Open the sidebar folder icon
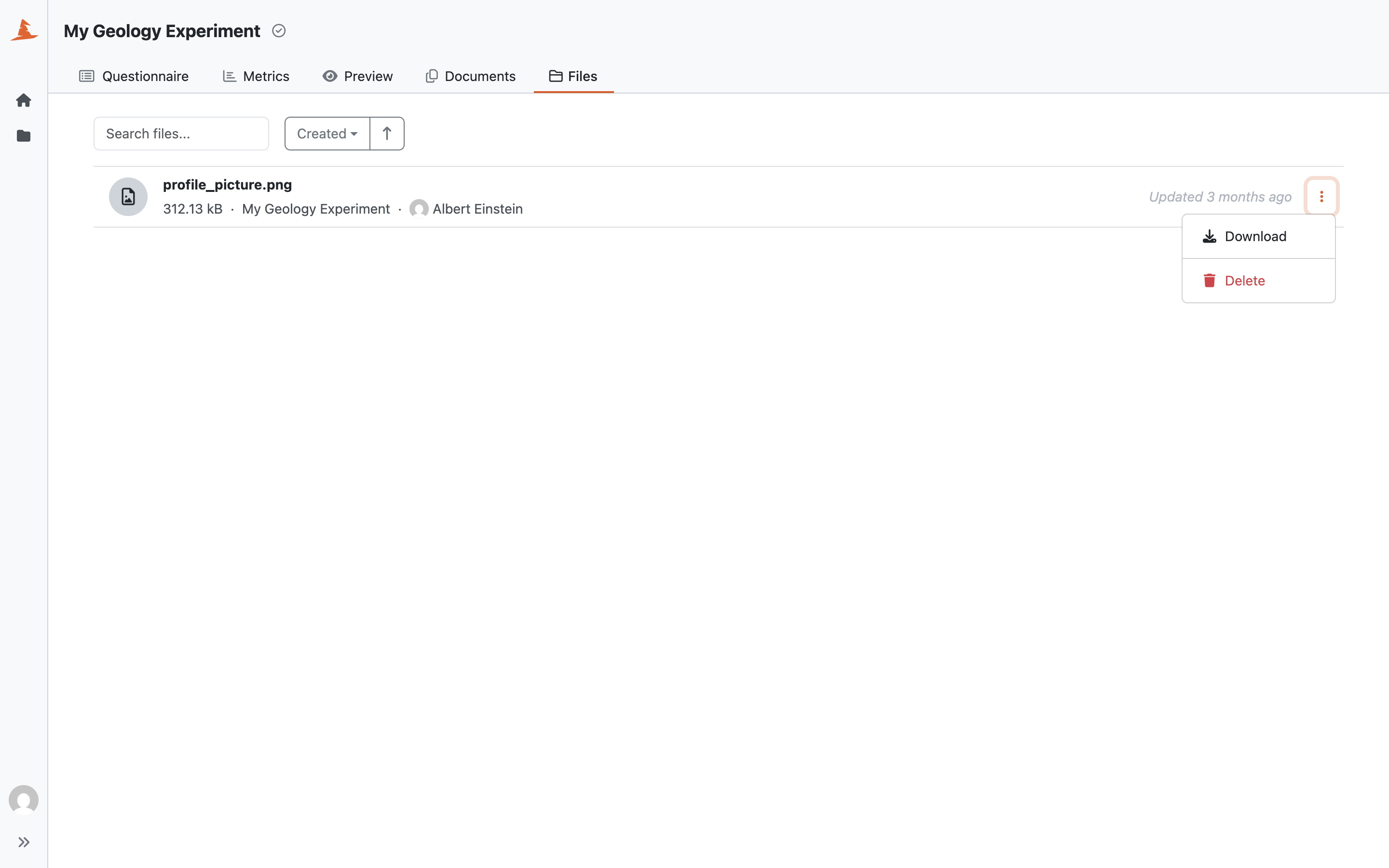 coord(24,136)
